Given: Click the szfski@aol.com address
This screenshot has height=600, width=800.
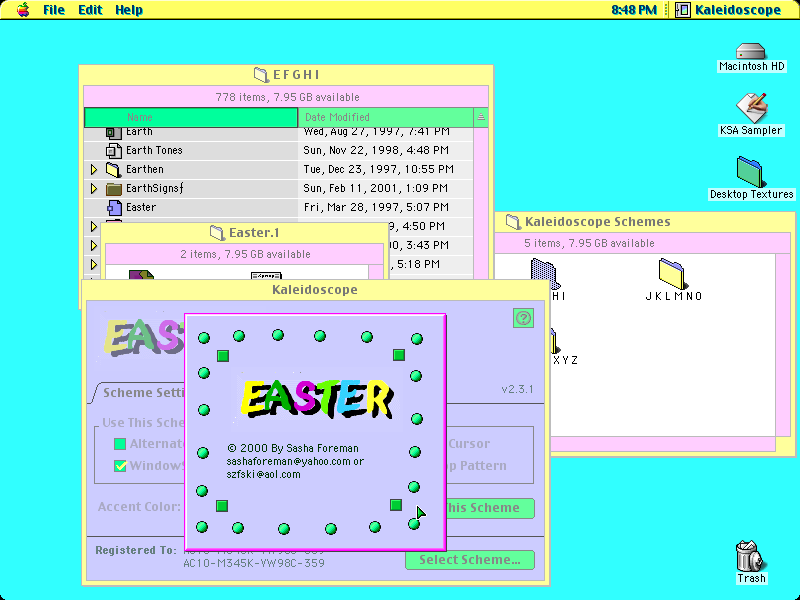Looking at the screenshot, I should point(263,474).
